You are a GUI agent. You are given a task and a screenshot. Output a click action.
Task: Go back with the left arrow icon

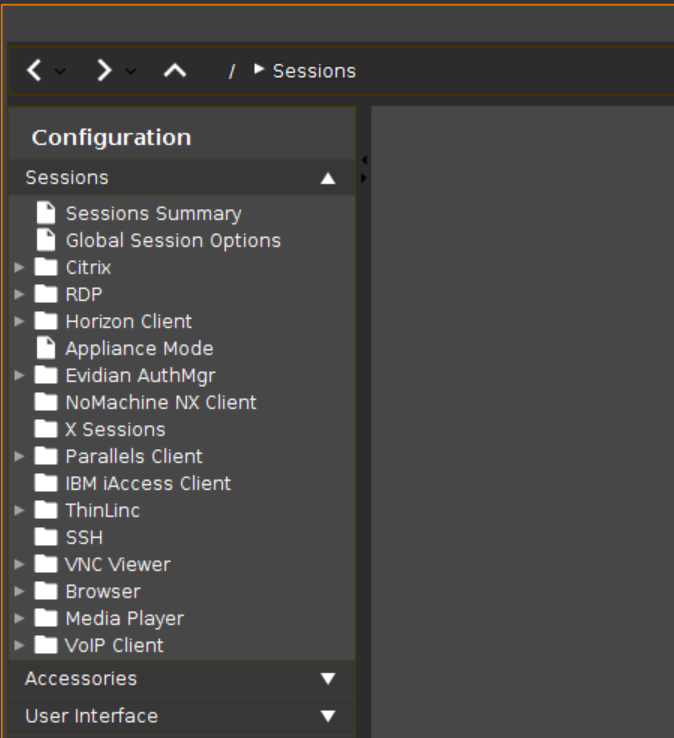(34, 71)
